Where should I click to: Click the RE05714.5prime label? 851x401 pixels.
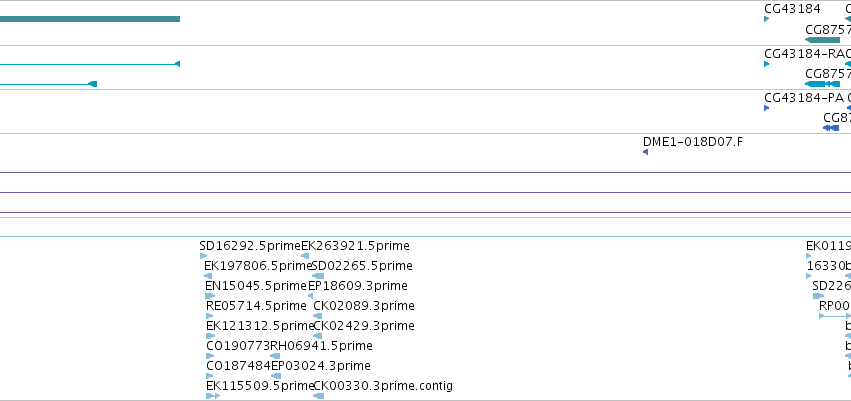point(256,306)
